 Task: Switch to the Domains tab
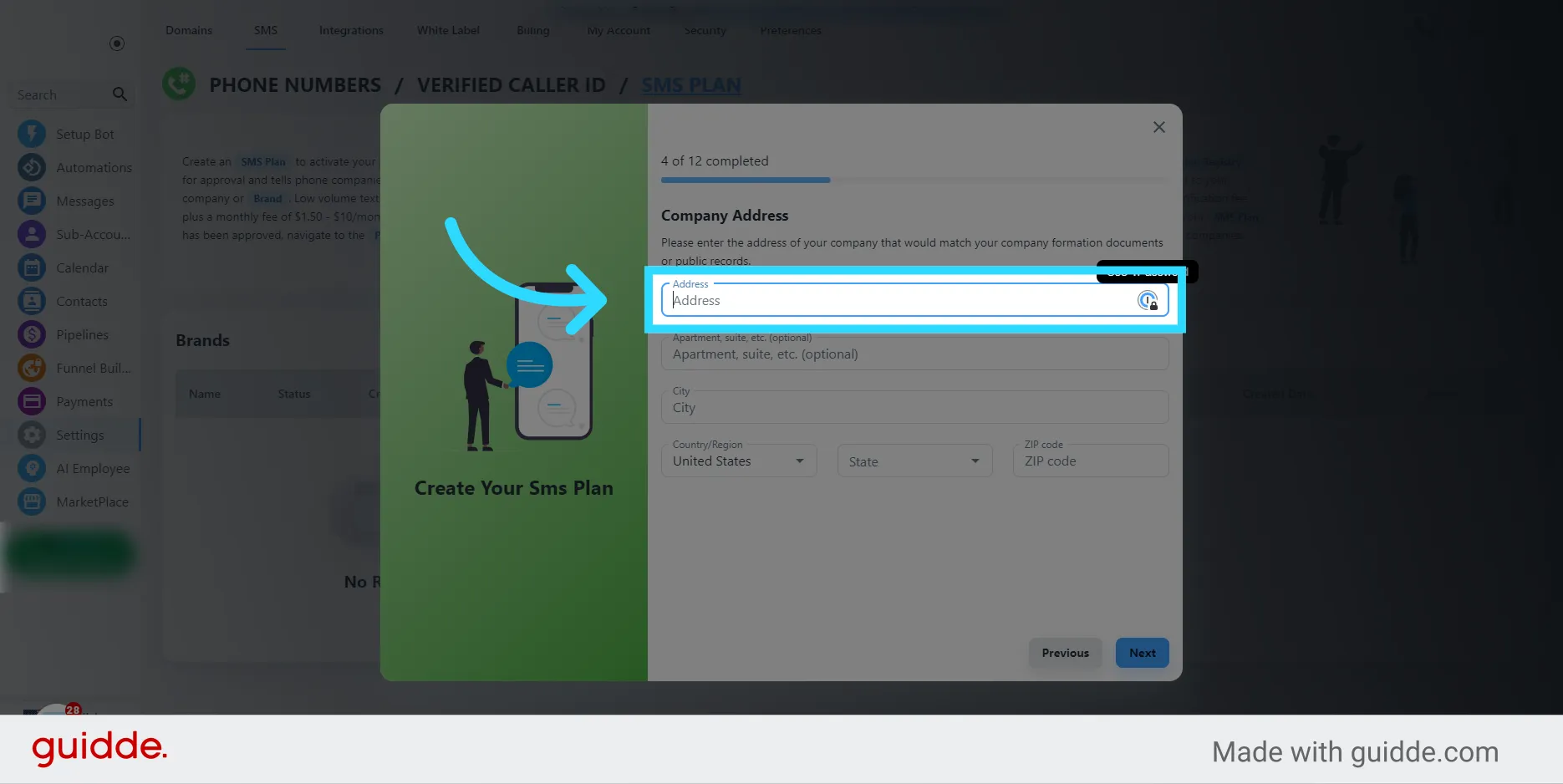pyautogui.click(x=189, y=31)
